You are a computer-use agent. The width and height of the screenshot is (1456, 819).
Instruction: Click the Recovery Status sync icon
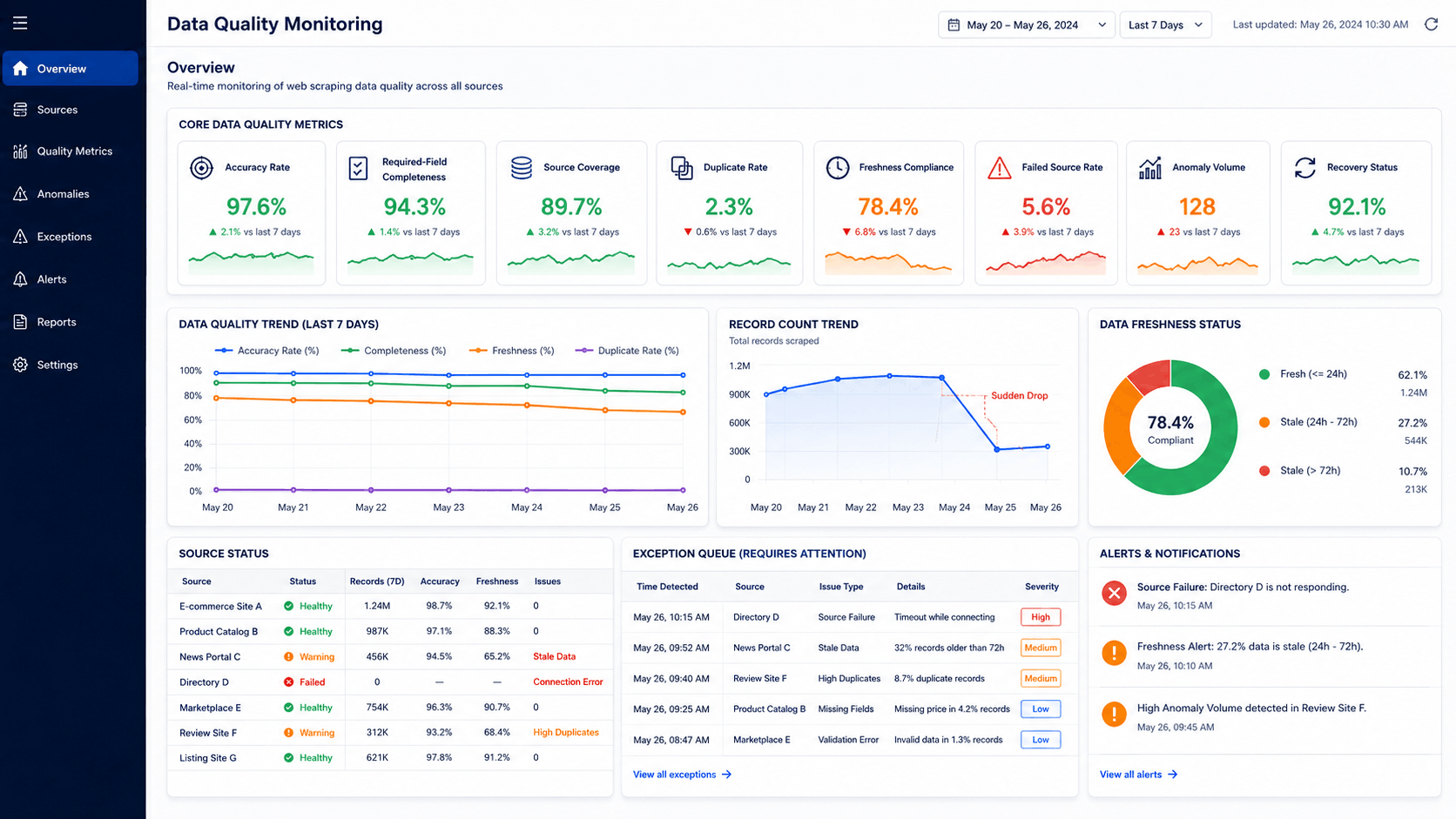coord(1304,168)
